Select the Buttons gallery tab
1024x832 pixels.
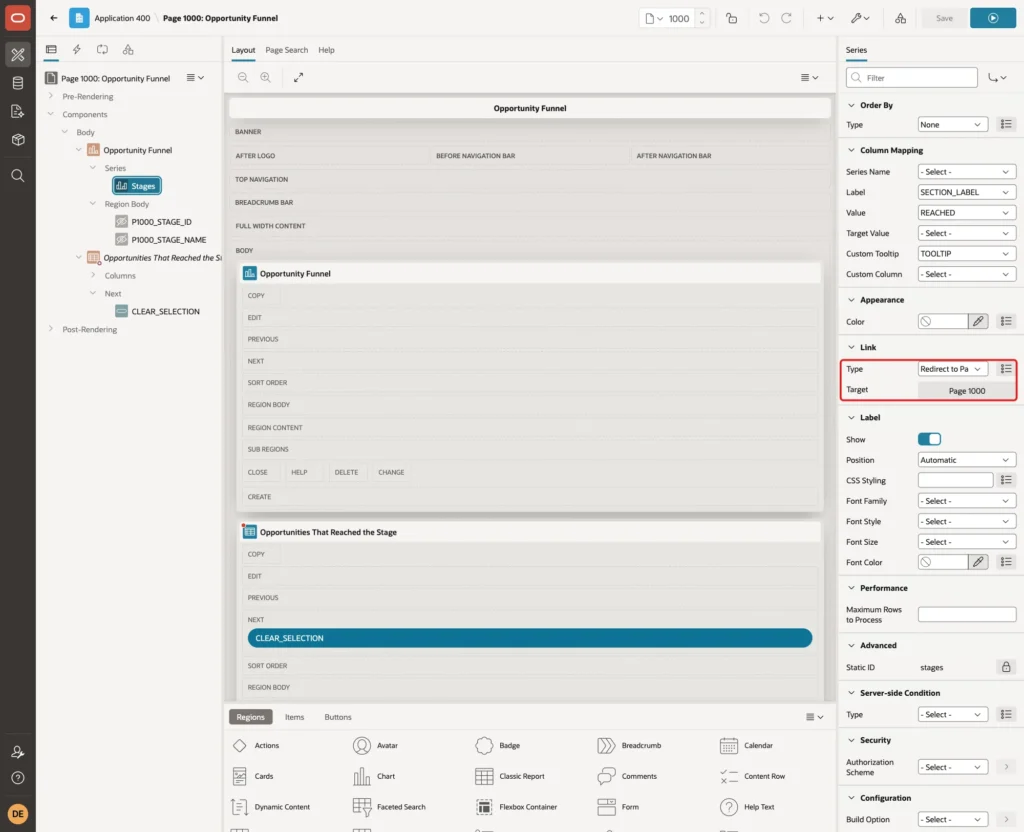338,717
